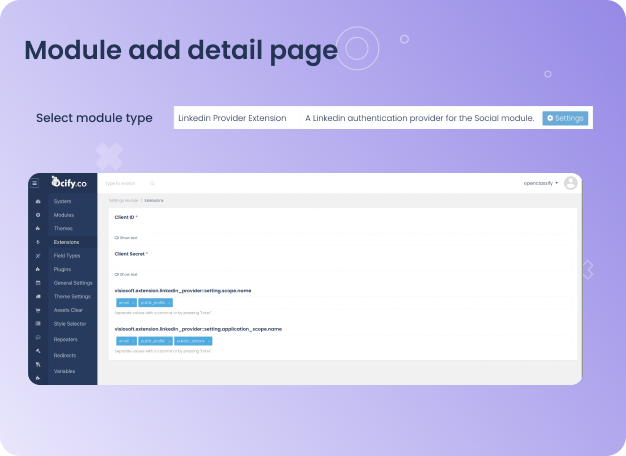626x456 pixels.
Task: Open Extensions in the sidebar menu
Action: (67, 242)
